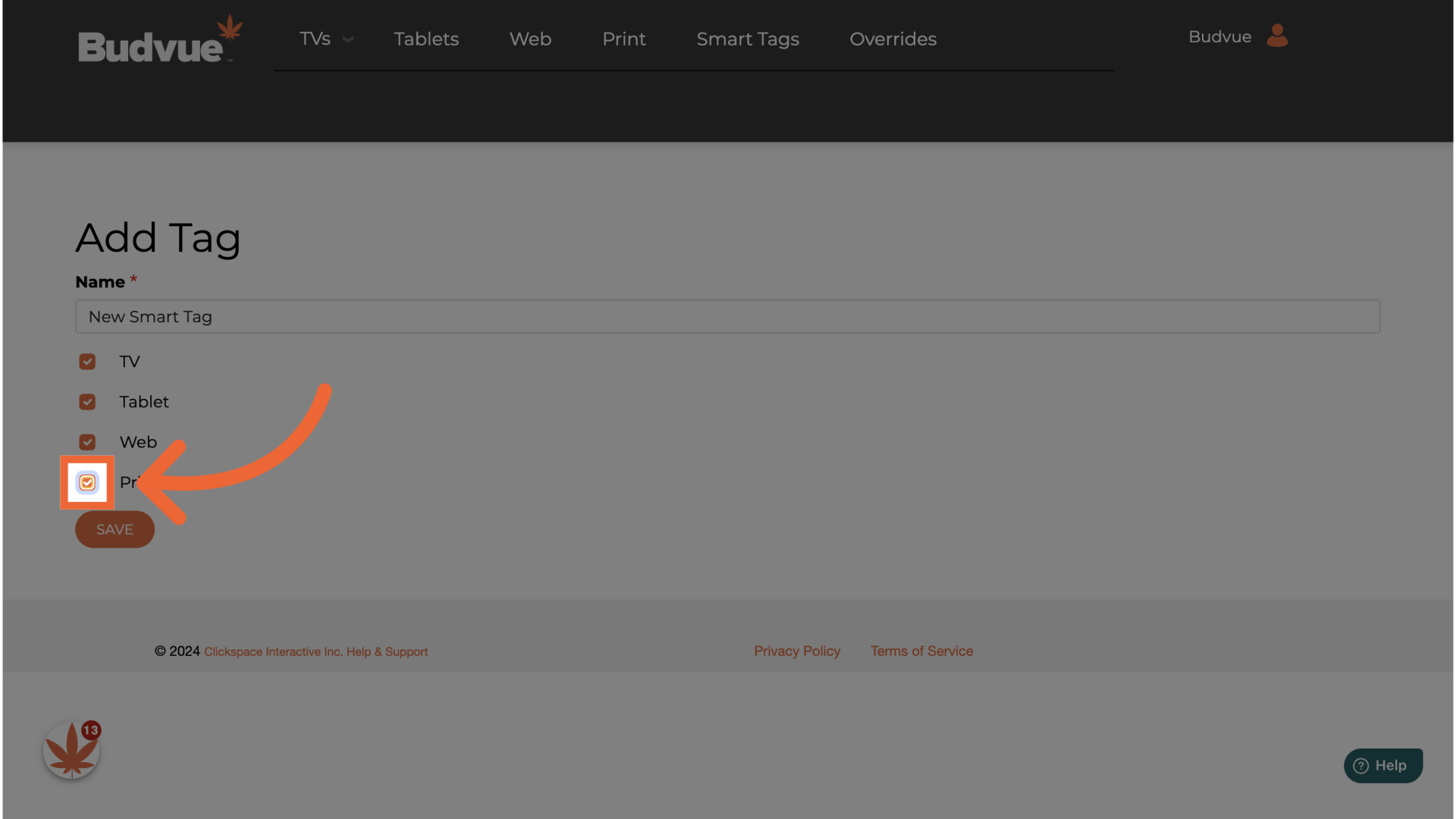Toggle the Web checkbox
The width and height of the screenshot is (1456, 819).
coord(87,442)
